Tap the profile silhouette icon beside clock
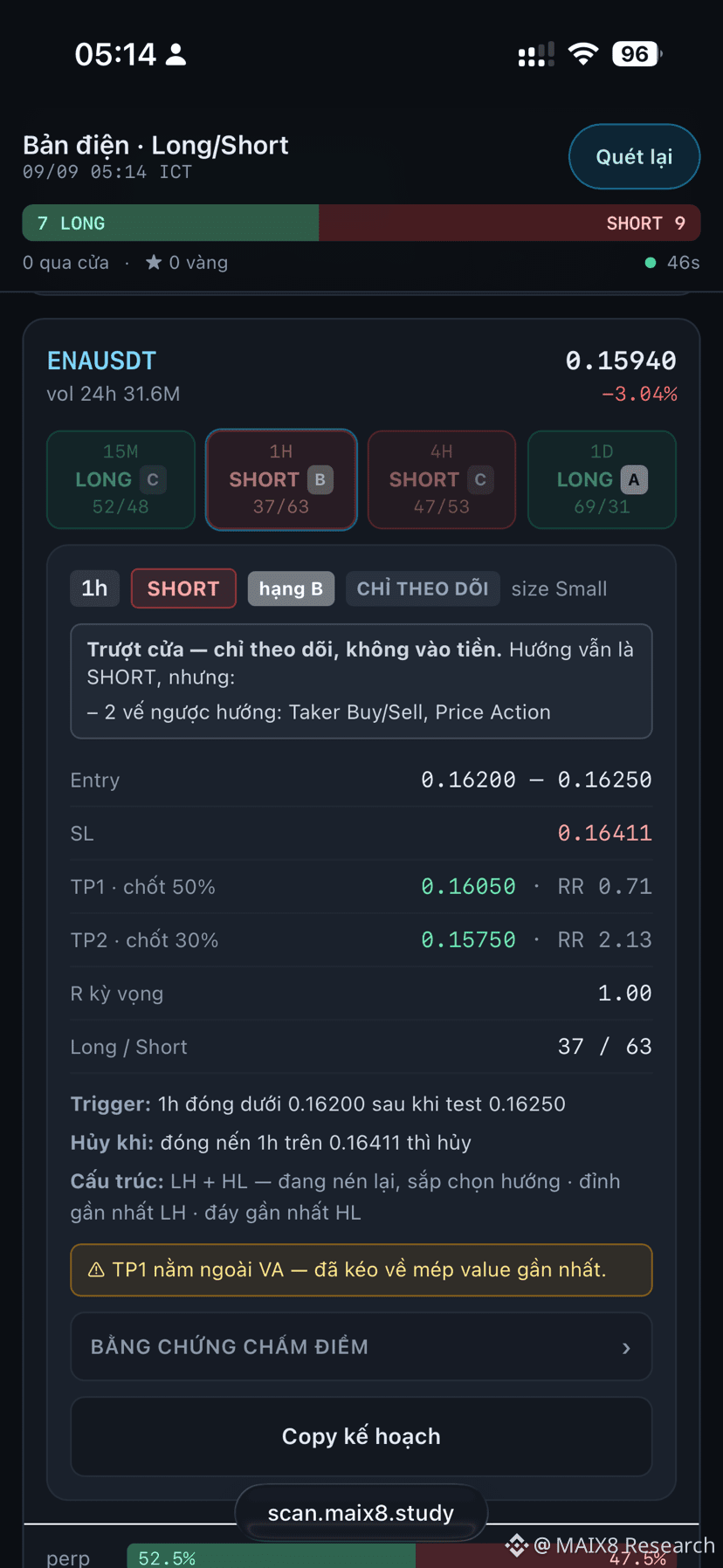Screen dimensions: 723x1568 [176, 55]
